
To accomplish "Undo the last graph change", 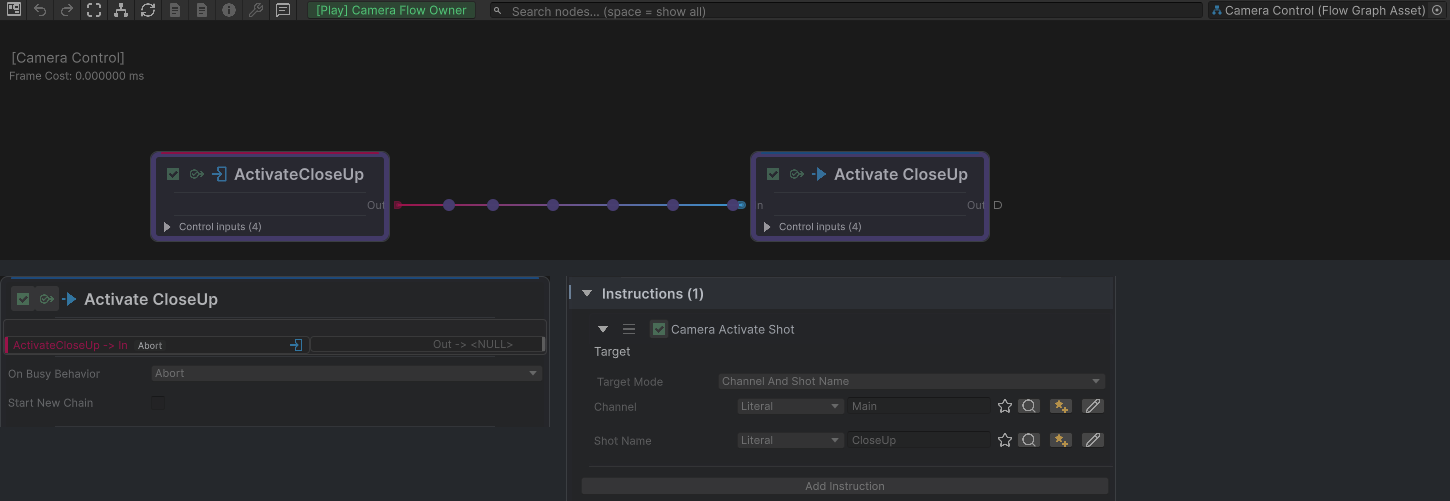I will tap(40, 10).
